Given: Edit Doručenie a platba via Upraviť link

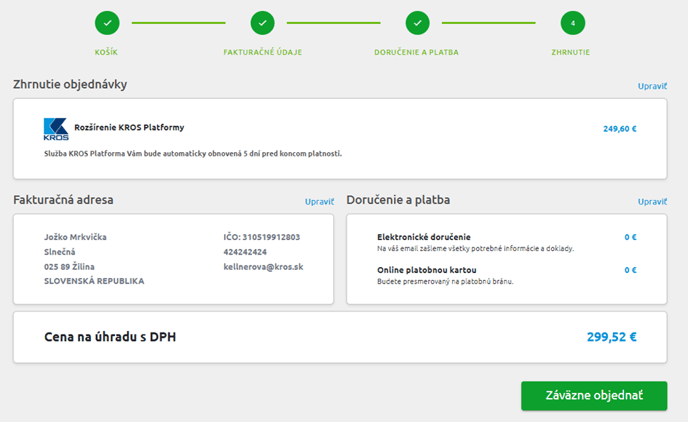Looking at the screenshot, I should [652, 202].
